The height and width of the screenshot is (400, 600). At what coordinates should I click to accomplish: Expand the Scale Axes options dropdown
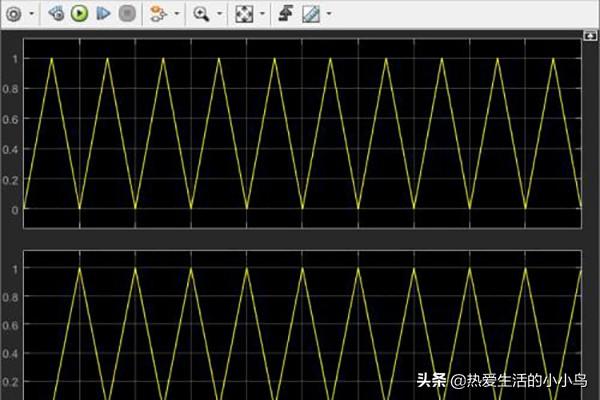(262, 15)
